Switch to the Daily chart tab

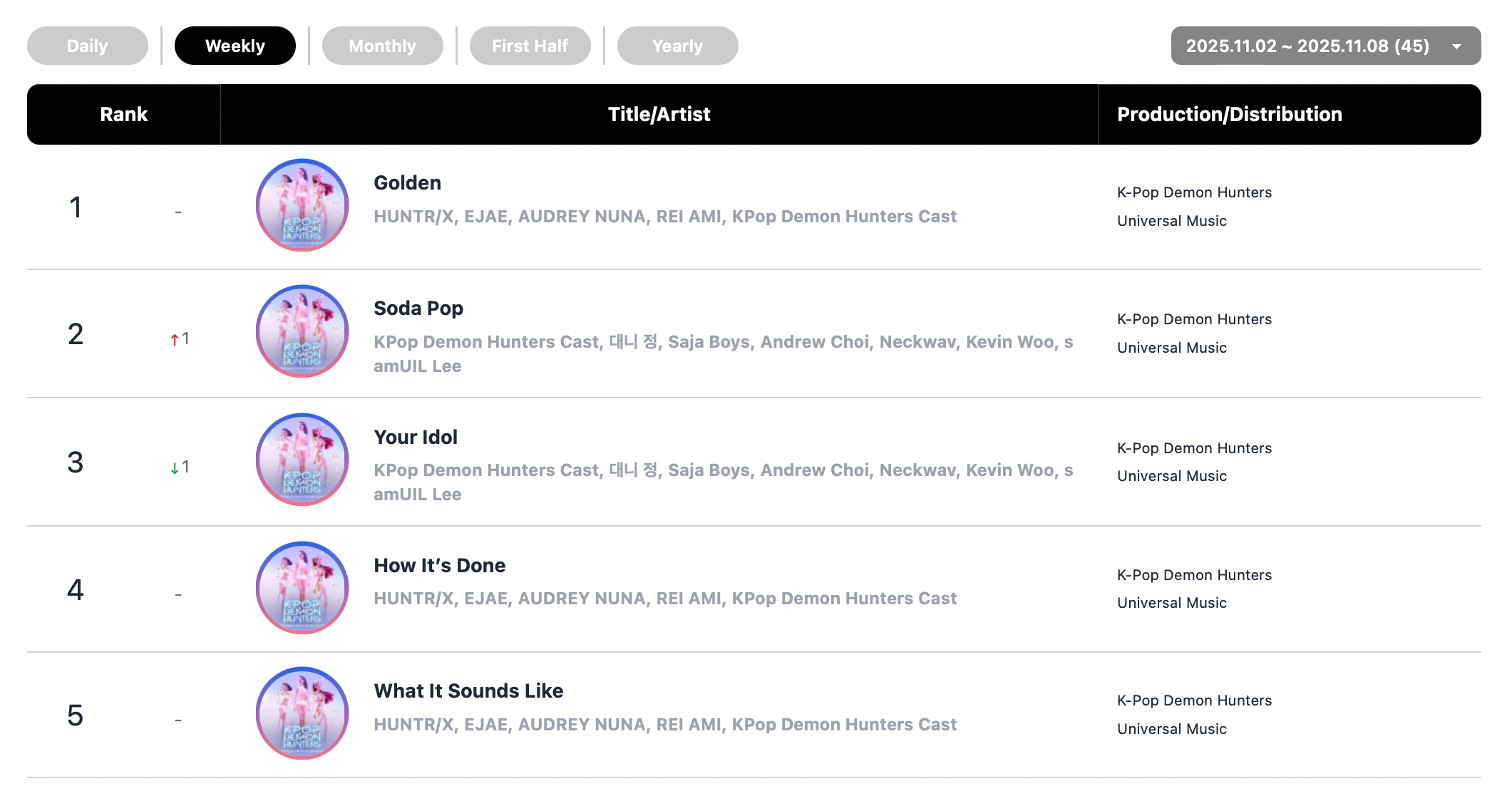[x=88, y=46]
